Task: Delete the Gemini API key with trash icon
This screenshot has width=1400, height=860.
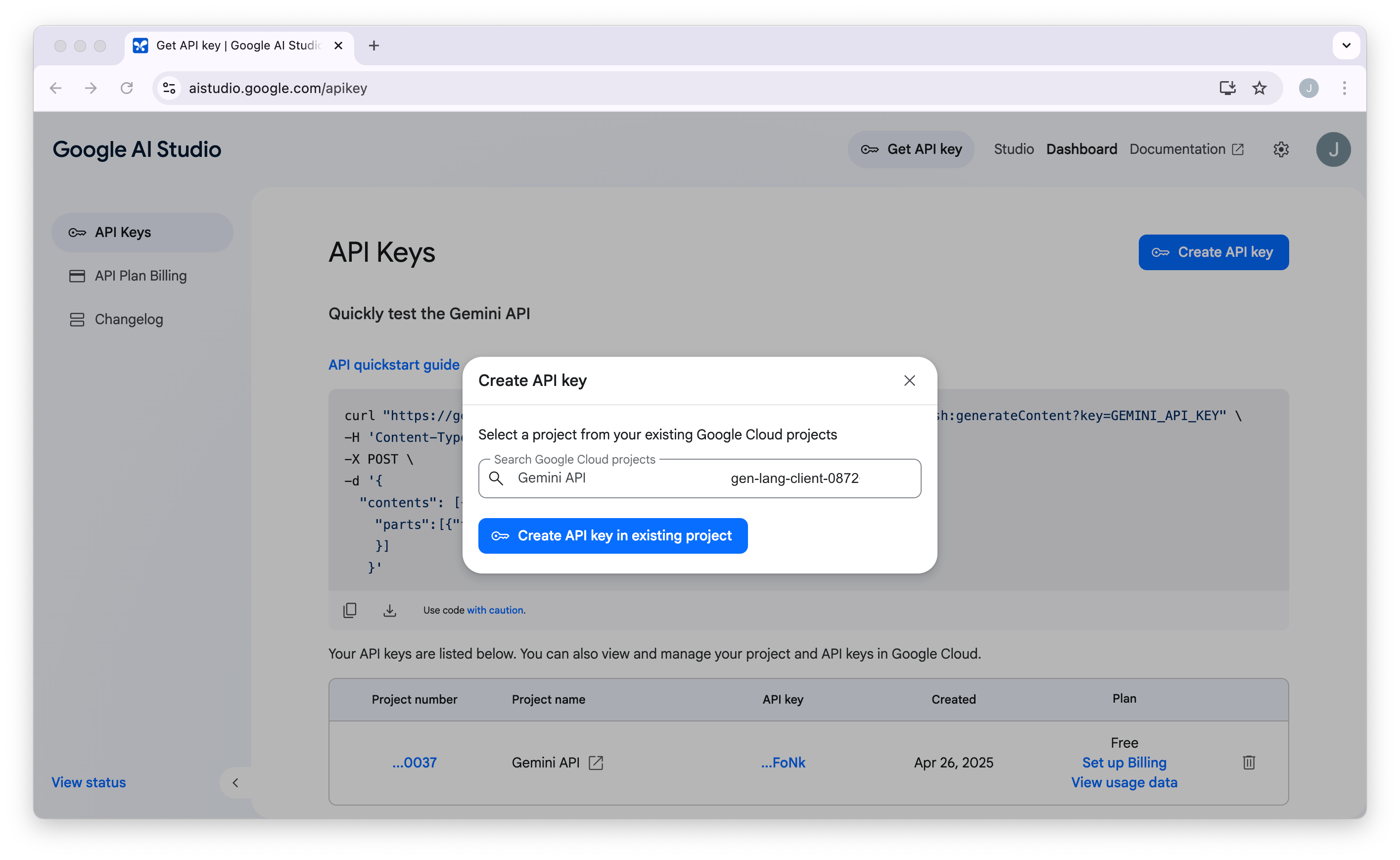Action: tap(1249, 762)
